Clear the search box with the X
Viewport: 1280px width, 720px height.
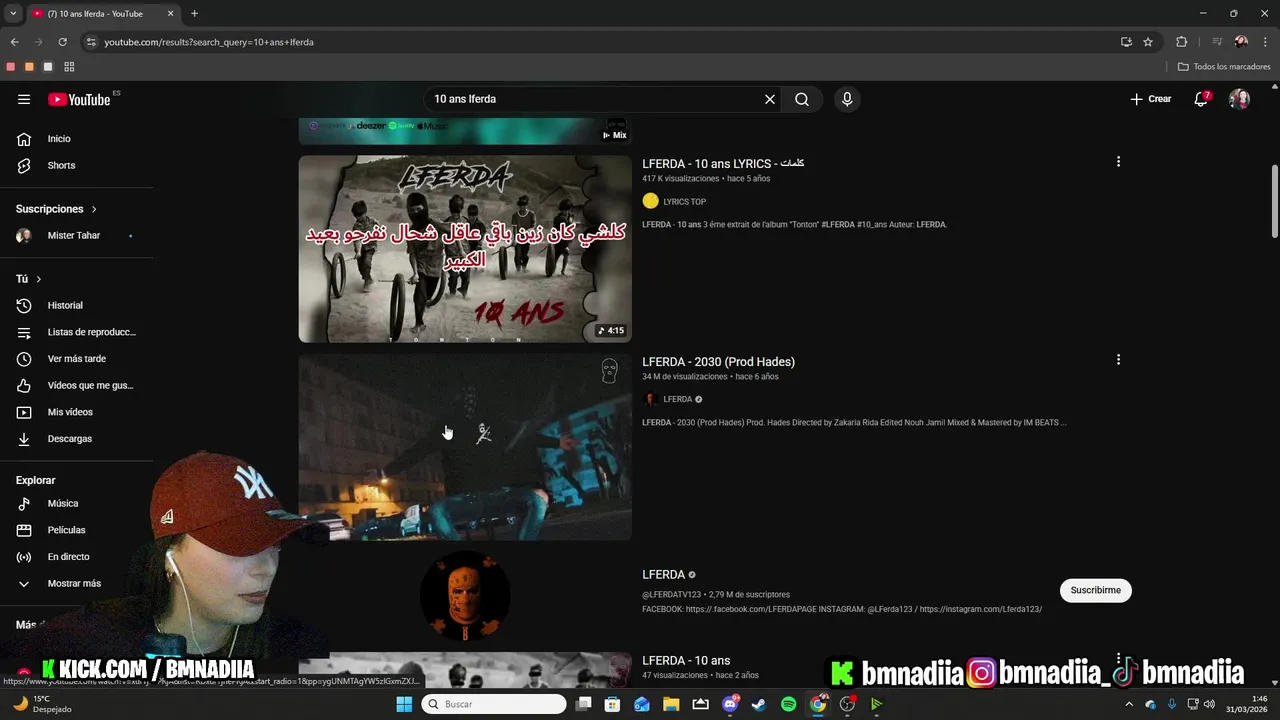click(770, 99)
